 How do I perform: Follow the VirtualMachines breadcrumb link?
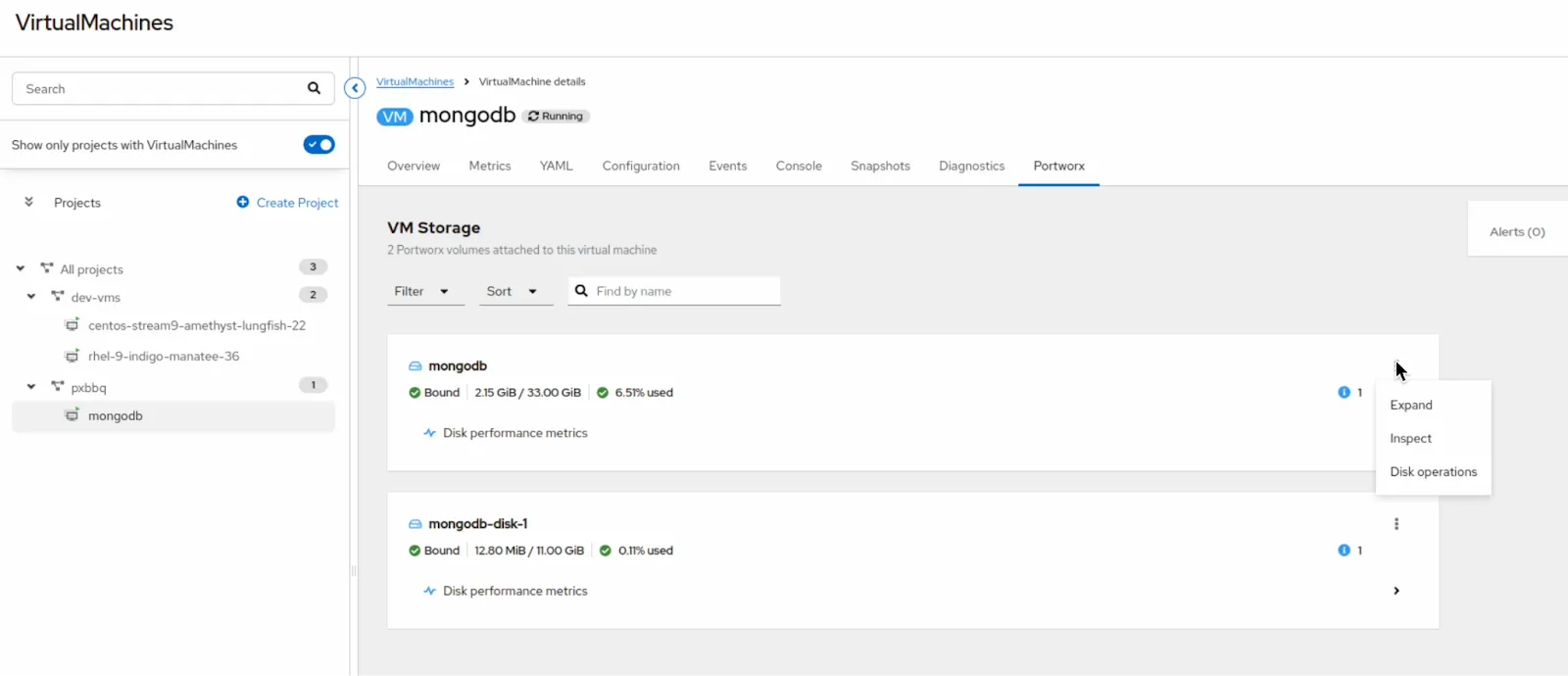(x=415, y=81)
